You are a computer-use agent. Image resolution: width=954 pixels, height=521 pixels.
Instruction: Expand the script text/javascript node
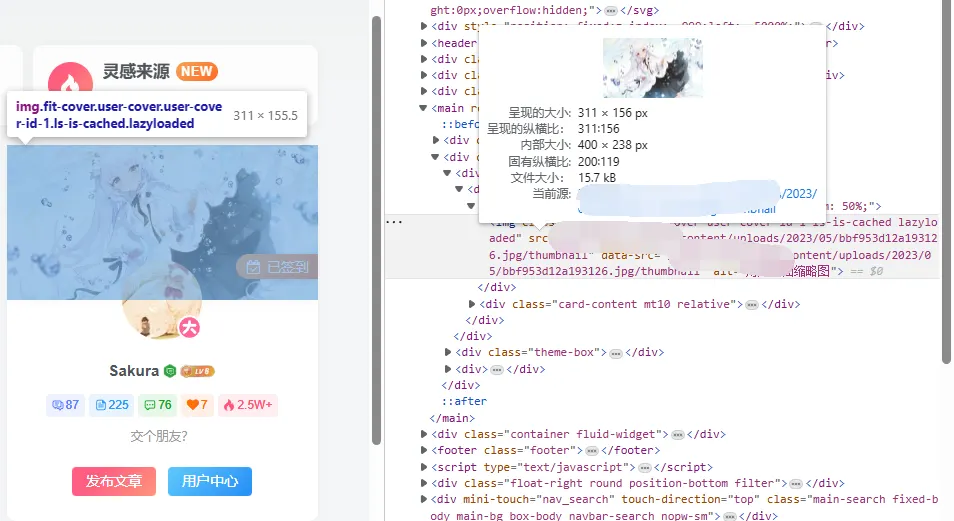coord(423,467)
